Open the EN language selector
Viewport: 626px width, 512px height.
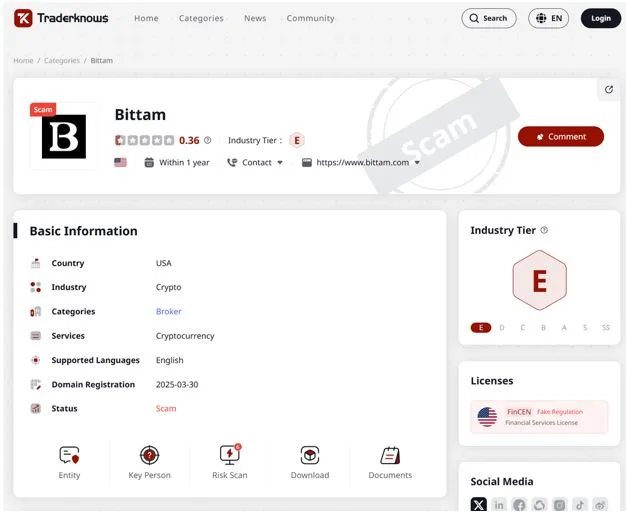(x=549, y=18)
